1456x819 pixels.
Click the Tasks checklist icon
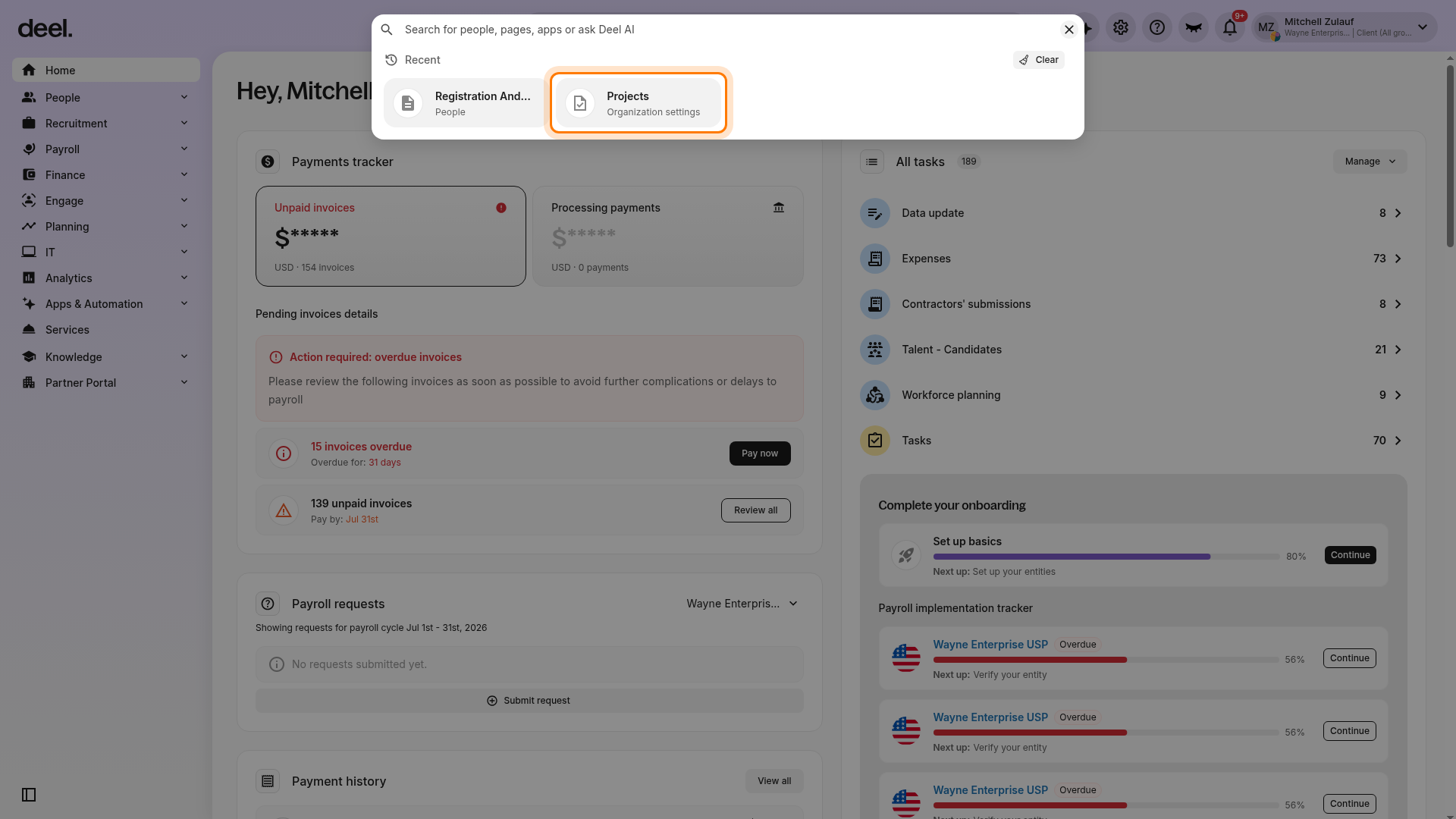[875, 441]
